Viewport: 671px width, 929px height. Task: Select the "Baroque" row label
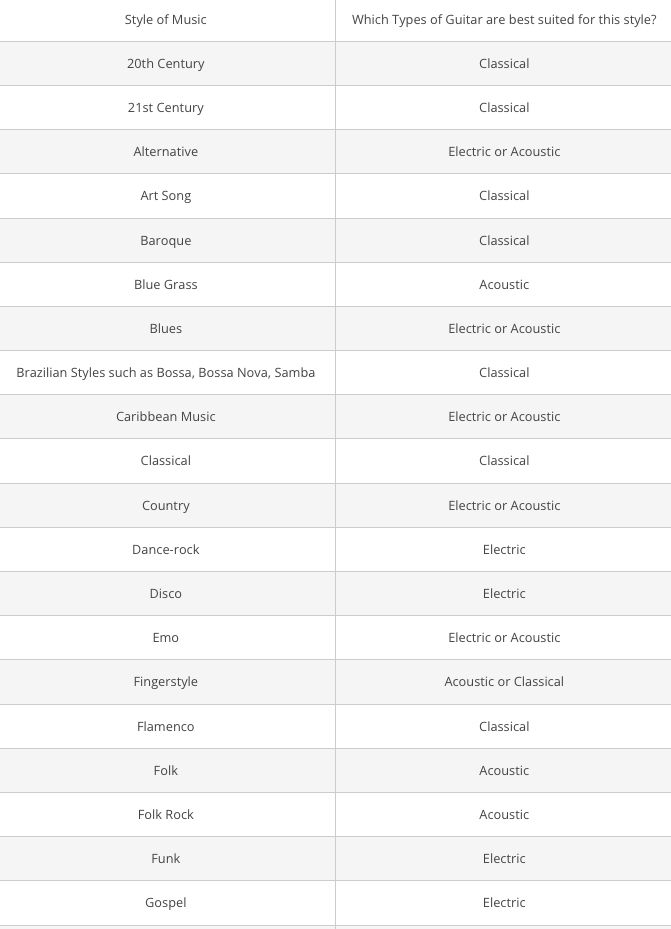[166, 241]
